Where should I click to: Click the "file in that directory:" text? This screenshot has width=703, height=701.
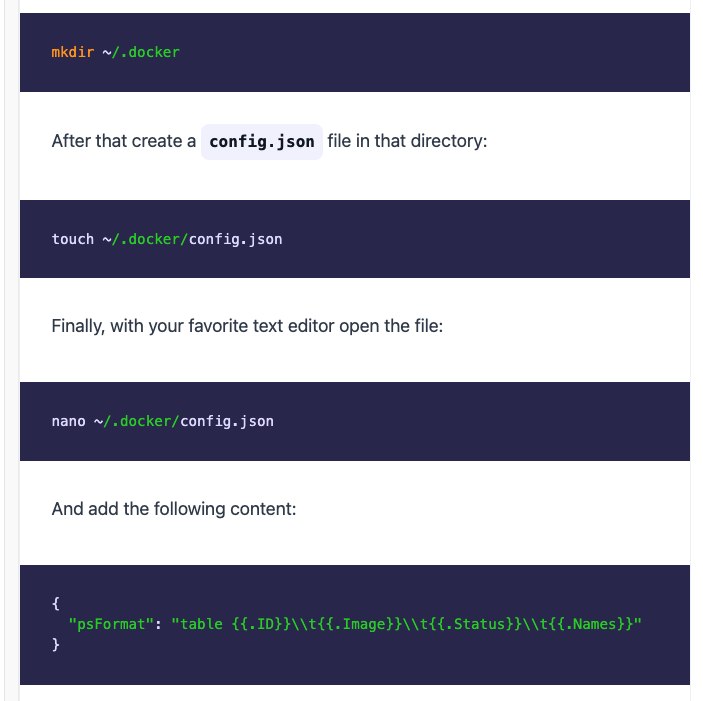406,141
